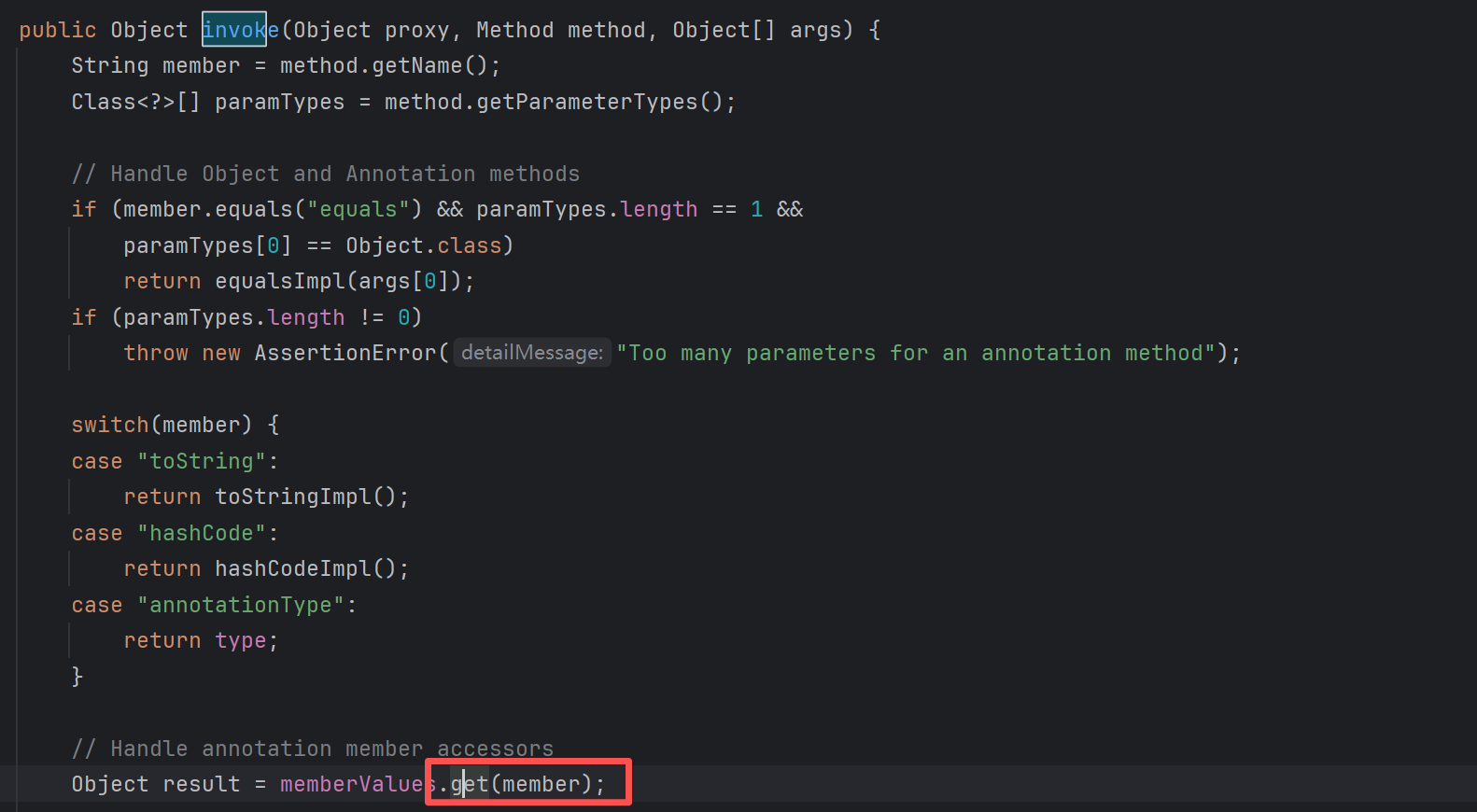Click the memberValues field reference
The image size is (1477, 812).
pyautogui.click(x=359, y=784)
